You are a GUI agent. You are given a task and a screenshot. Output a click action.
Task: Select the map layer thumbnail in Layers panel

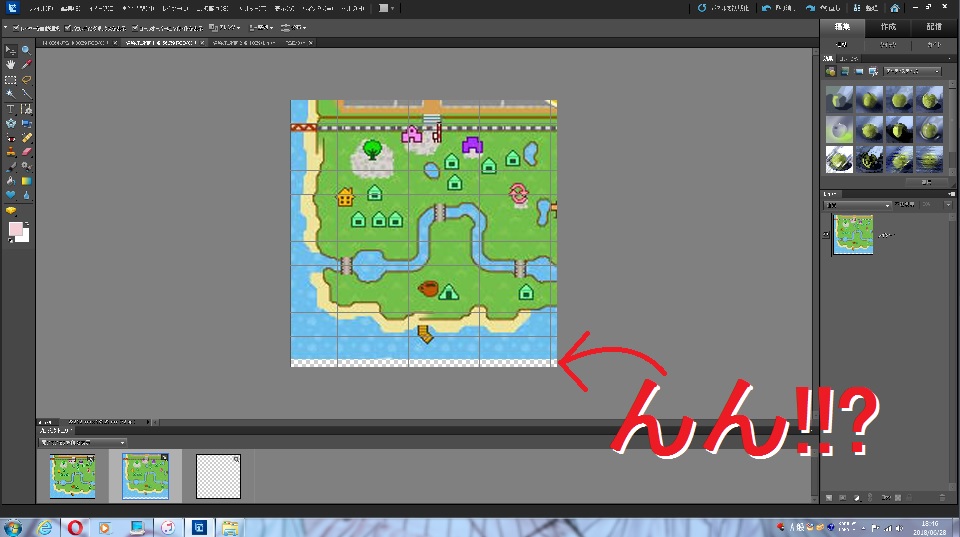coord(853,235)
